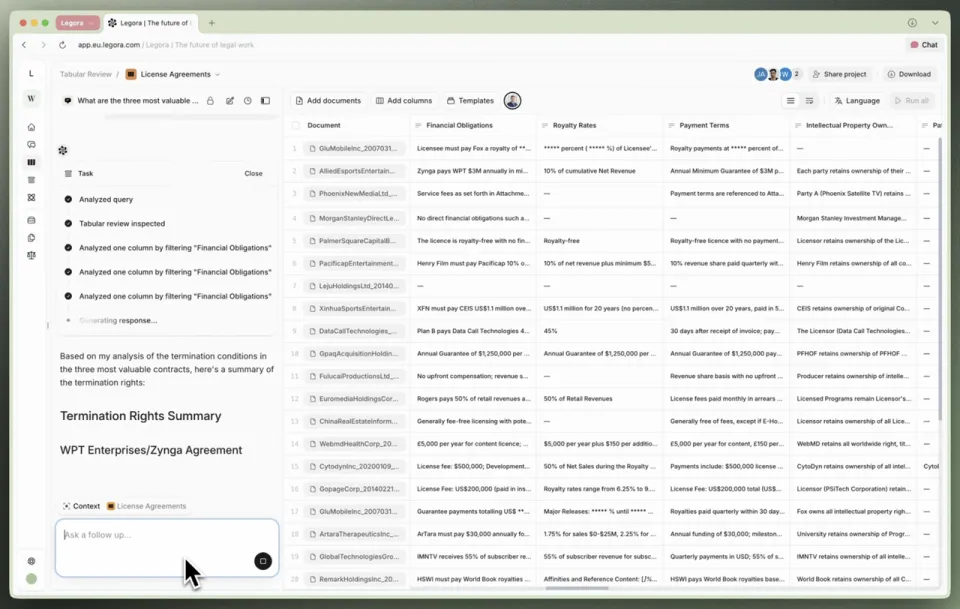The width and height of the screenshot is (960, 609).
Task: Open Financial Obligations column header menu
Action: click(x=418, y=125)
